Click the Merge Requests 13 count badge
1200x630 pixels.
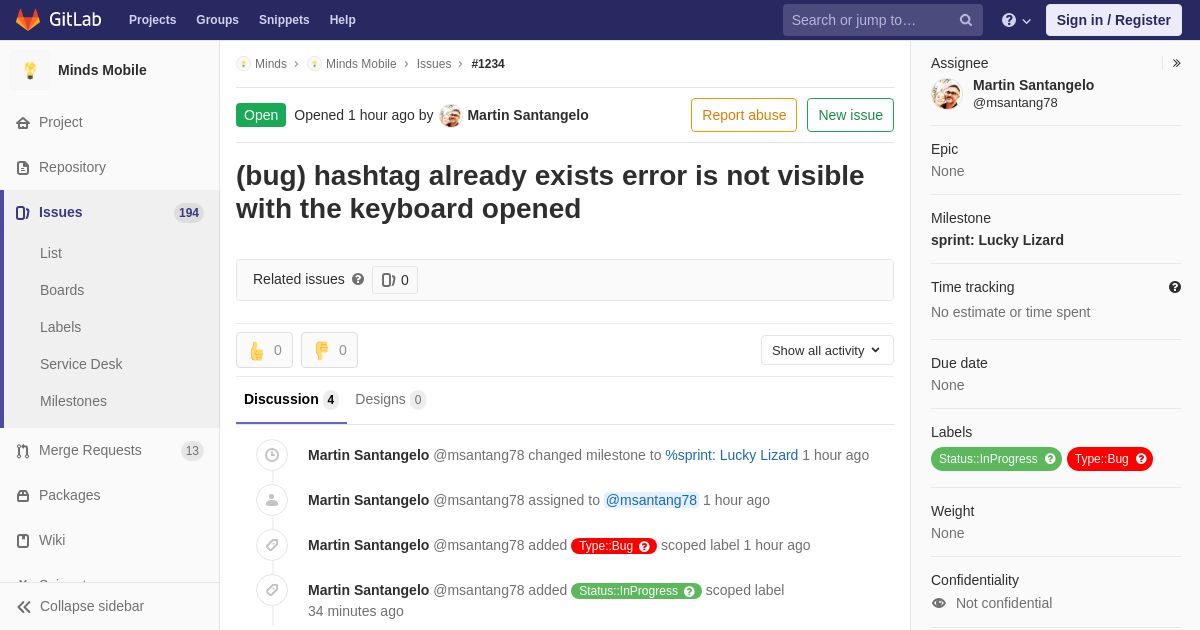pos(192,451)
